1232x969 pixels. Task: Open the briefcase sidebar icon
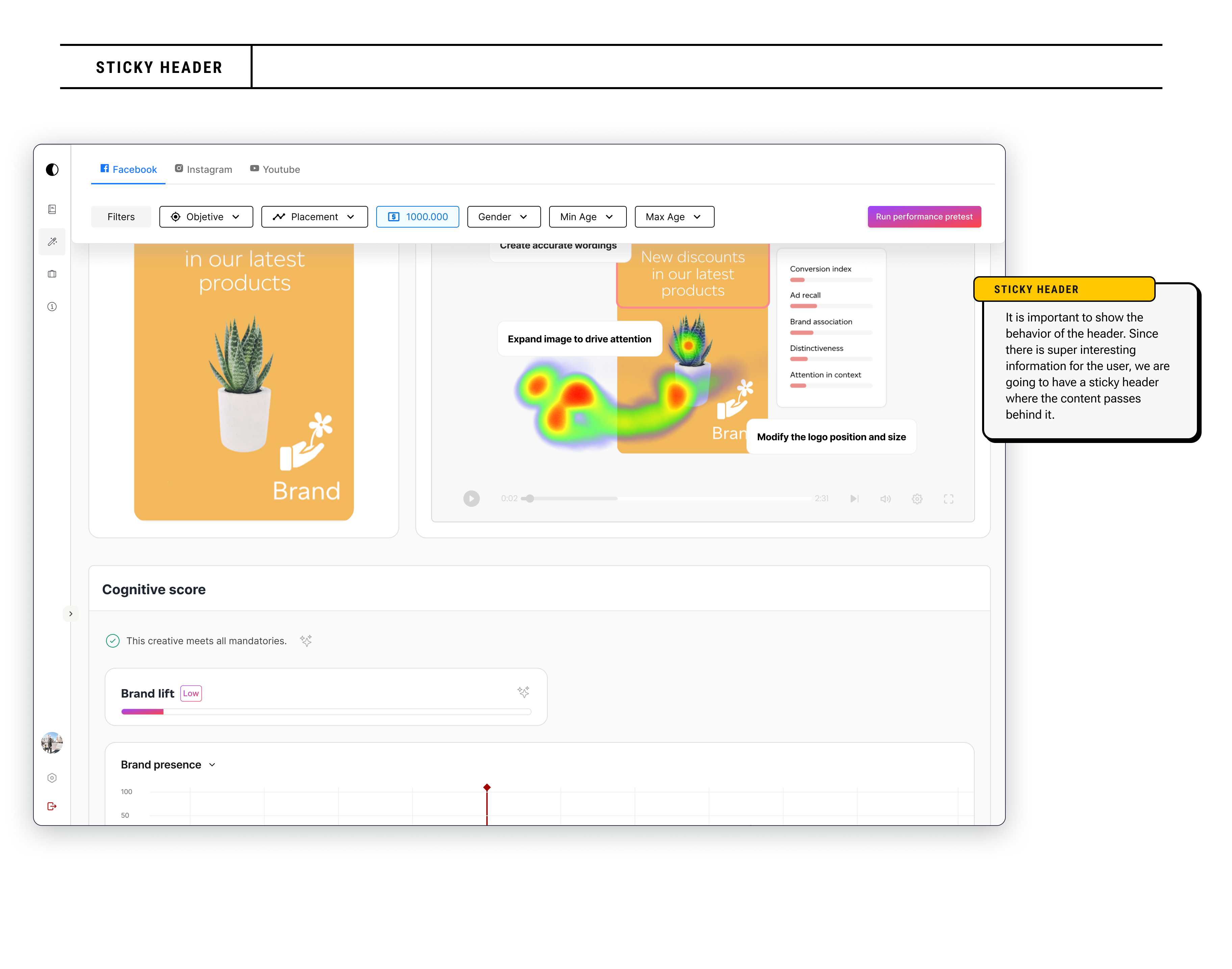[x=52, y=274]
